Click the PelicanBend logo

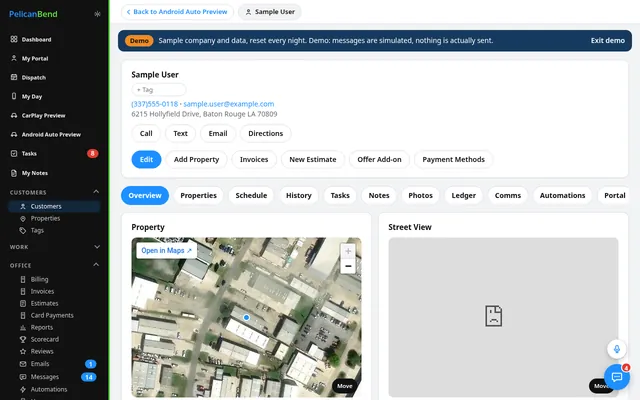(x=33, y=14)
